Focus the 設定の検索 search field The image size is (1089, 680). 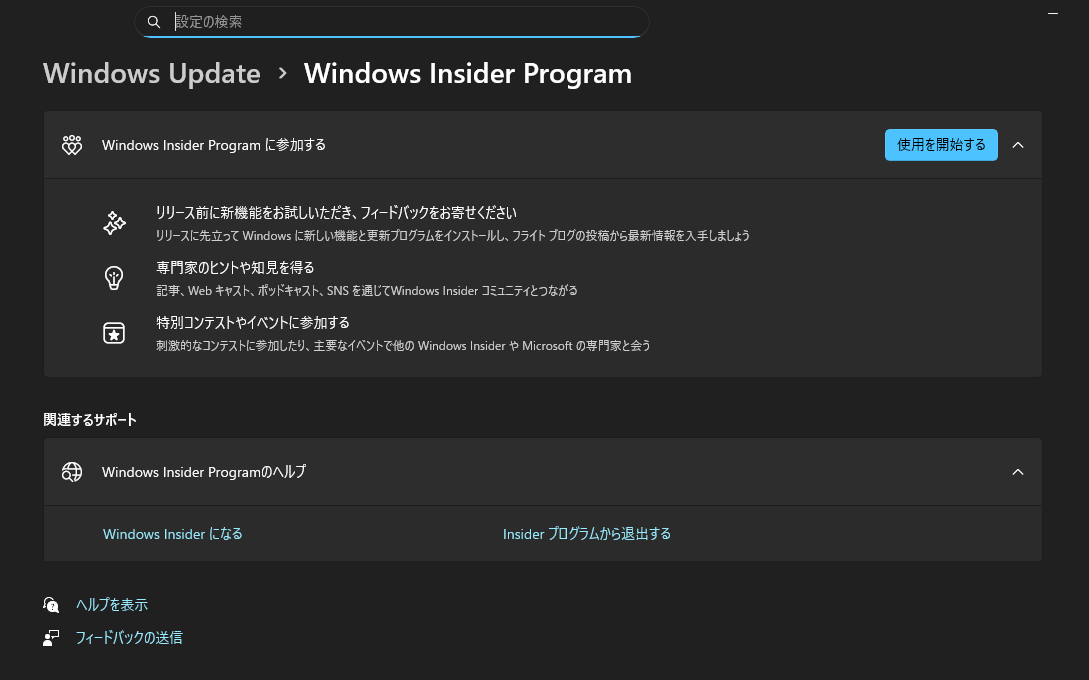[x=392, y=22]
